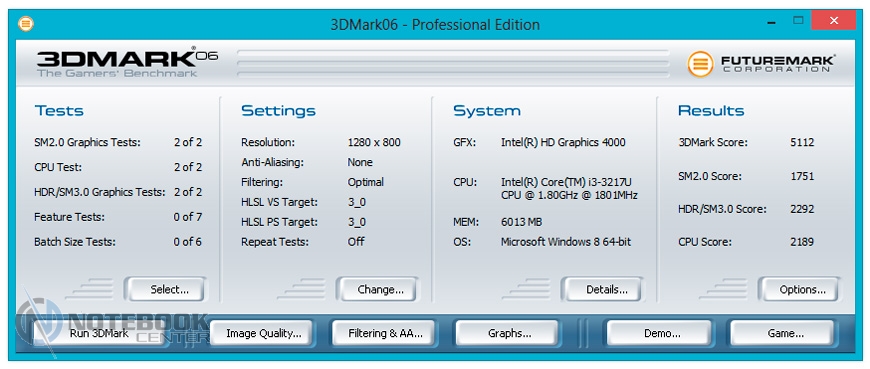This screenshot has width=870, height=369.
Task: Click the 3DMark Score value 5112
Action: [x=802, y=142]
